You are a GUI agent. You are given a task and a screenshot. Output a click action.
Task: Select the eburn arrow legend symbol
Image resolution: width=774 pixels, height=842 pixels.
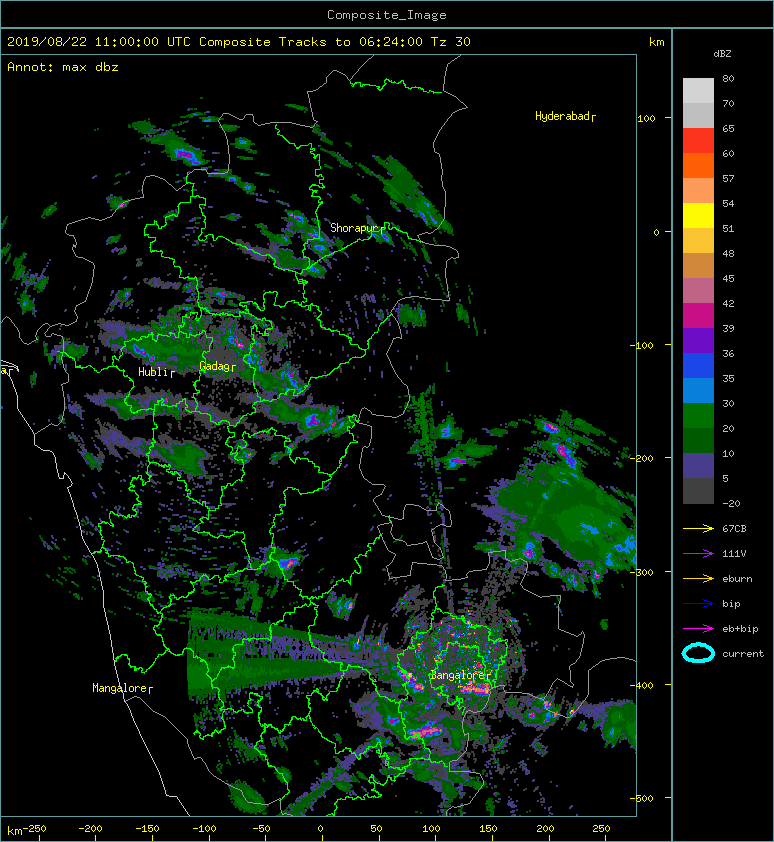click(x=698, y=579)
